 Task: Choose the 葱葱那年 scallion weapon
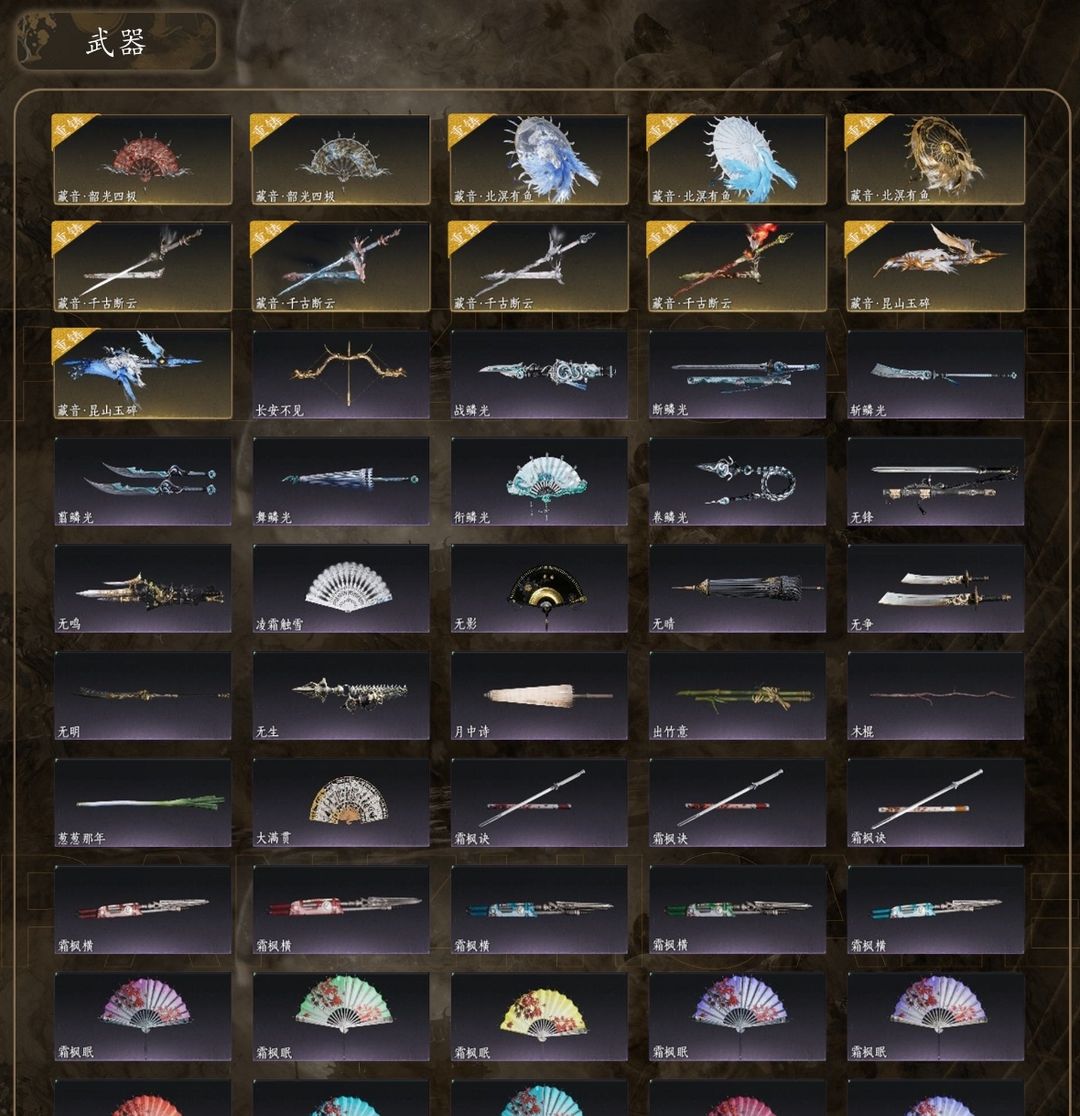click(x=142, y=803)
